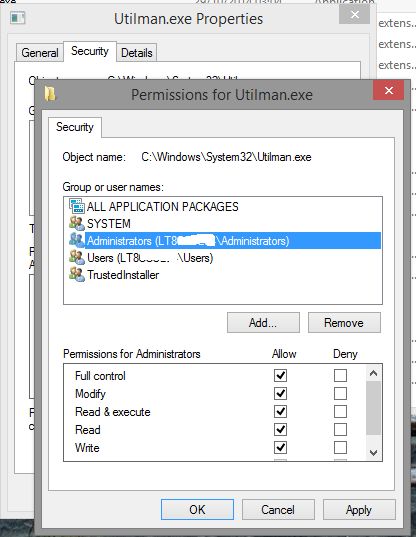Click the Read & execute permission label

point(113,412)
